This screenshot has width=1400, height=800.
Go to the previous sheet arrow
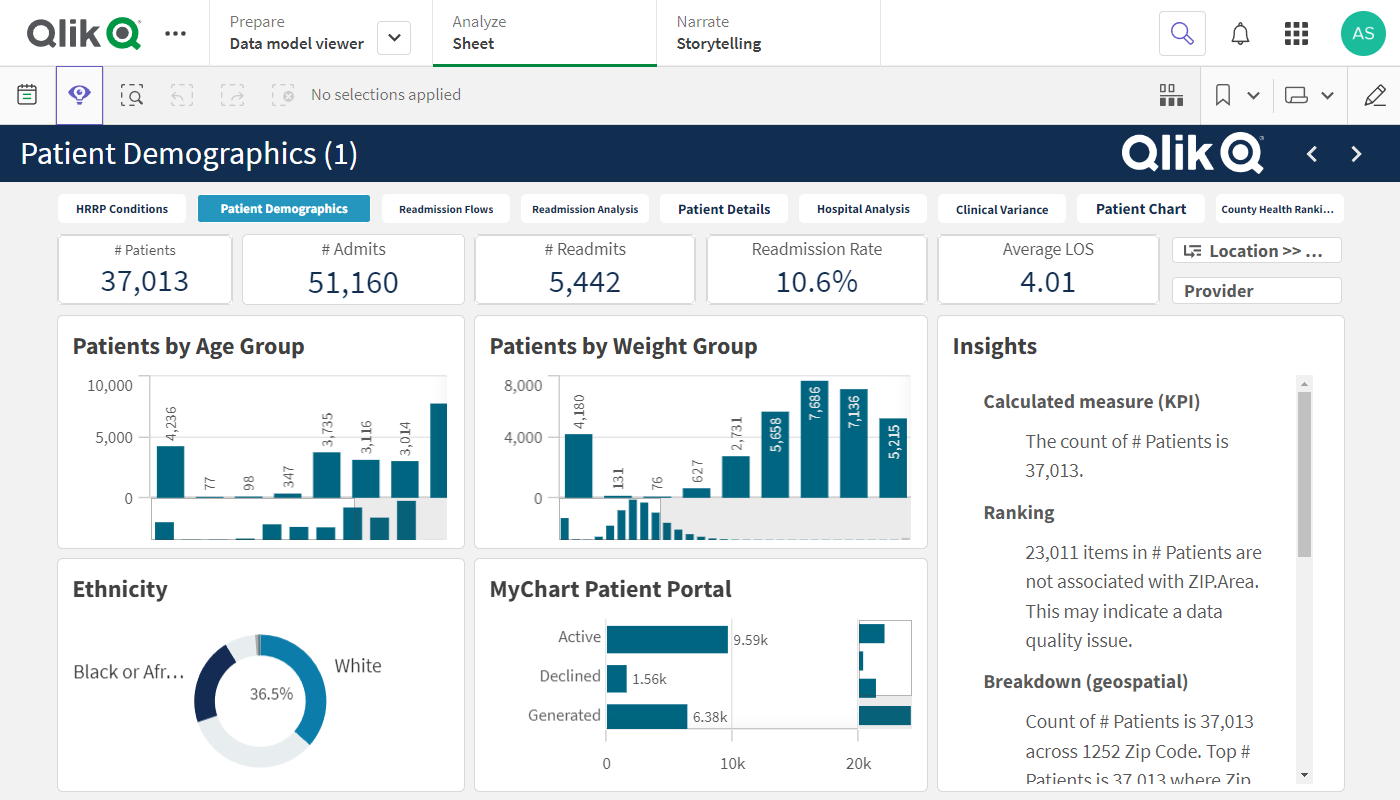[x=1312, y=154]
